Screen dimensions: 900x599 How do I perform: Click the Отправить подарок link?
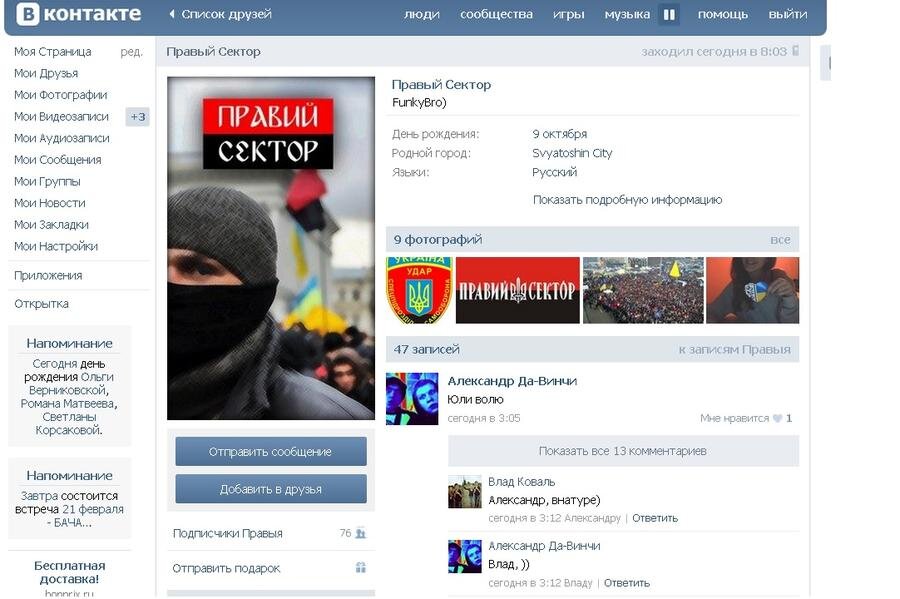[x=226, y=568]
